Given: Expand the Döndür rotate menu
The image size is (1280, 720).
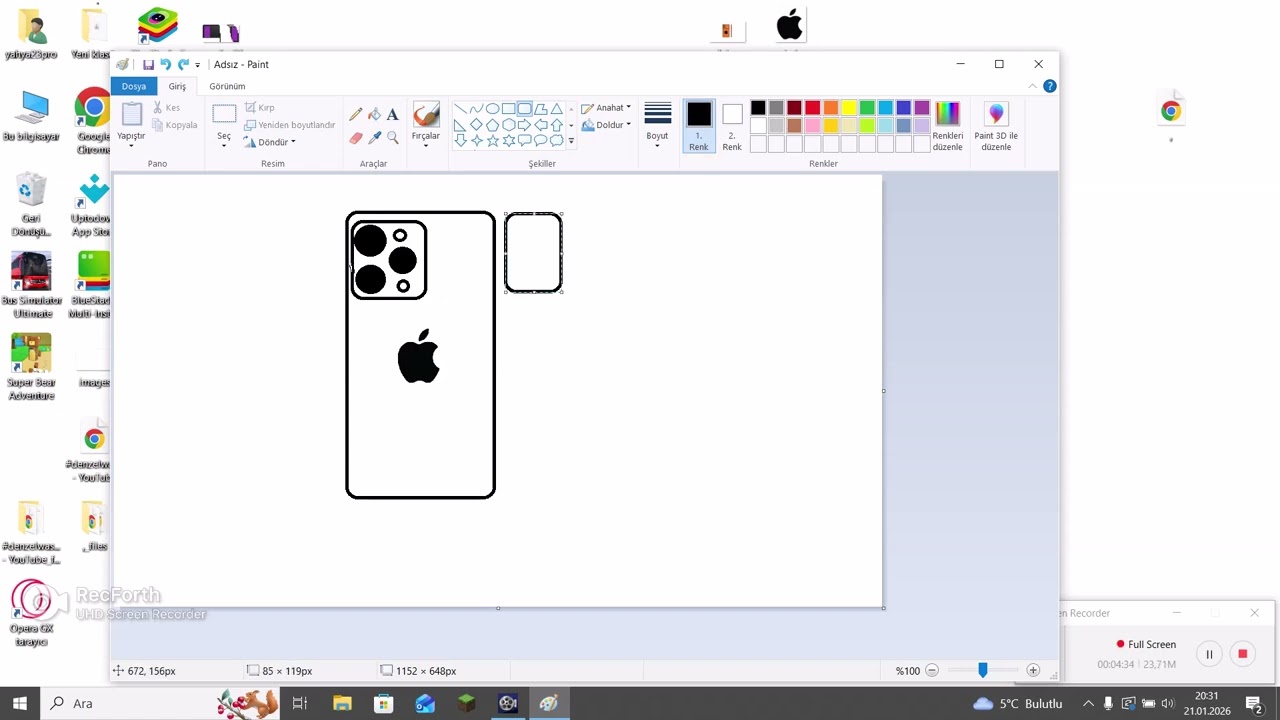Looking at the screenshot, I should [x=270, y=142].
